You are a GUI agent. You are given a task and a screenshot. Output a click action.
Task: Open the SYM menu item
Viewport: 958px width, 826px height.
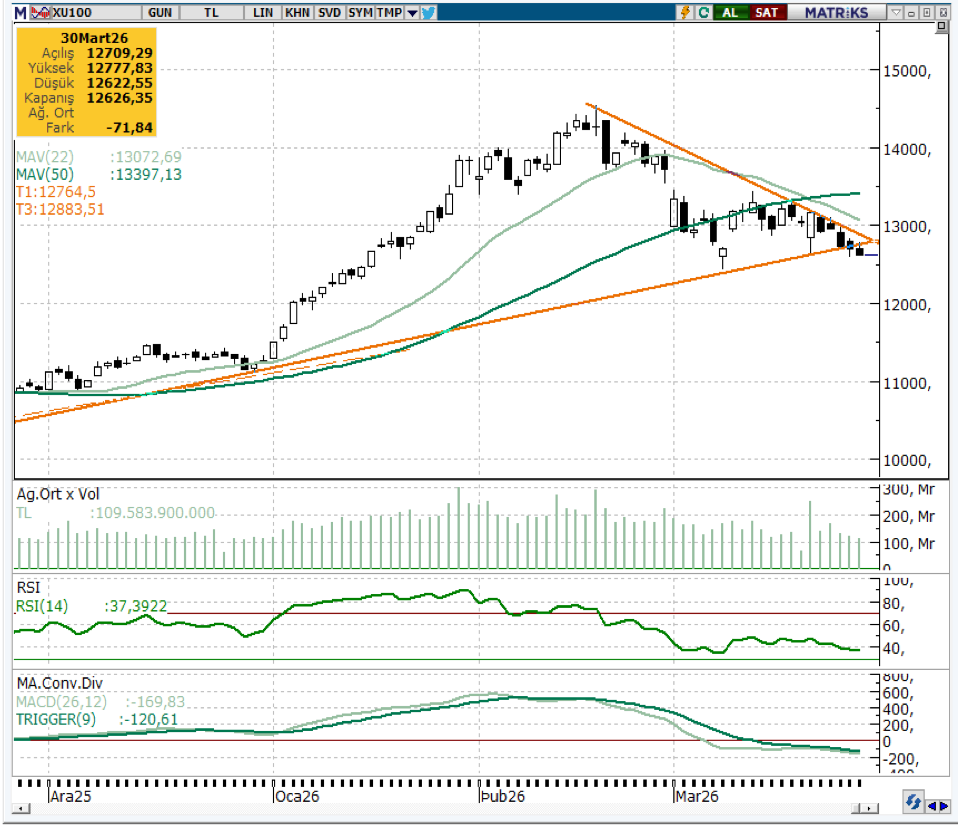[361, 12]
